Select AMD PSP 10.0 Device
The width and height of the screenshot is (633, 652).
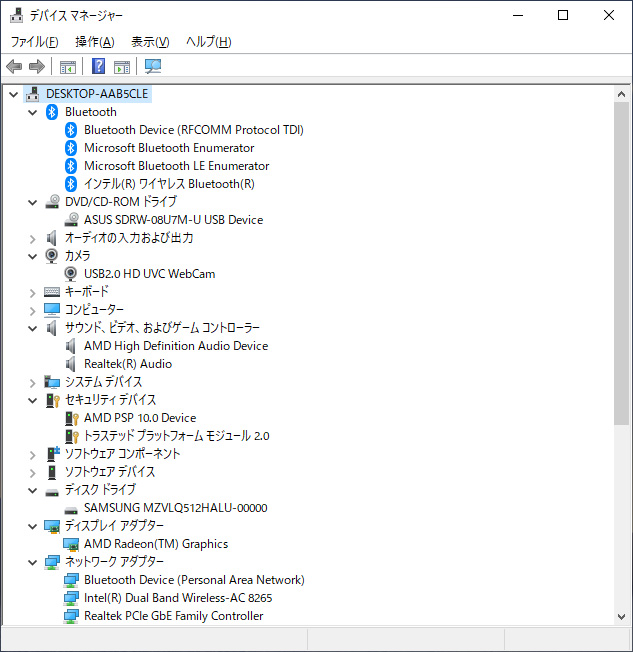click(x=140, y=418)
